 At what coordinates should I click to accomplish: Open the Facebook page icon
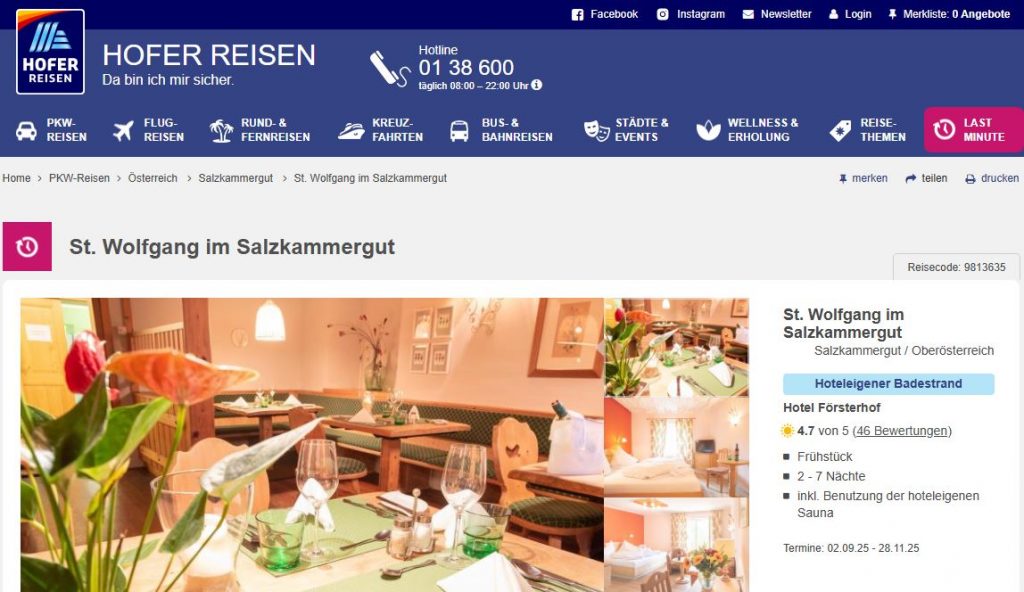577,14
